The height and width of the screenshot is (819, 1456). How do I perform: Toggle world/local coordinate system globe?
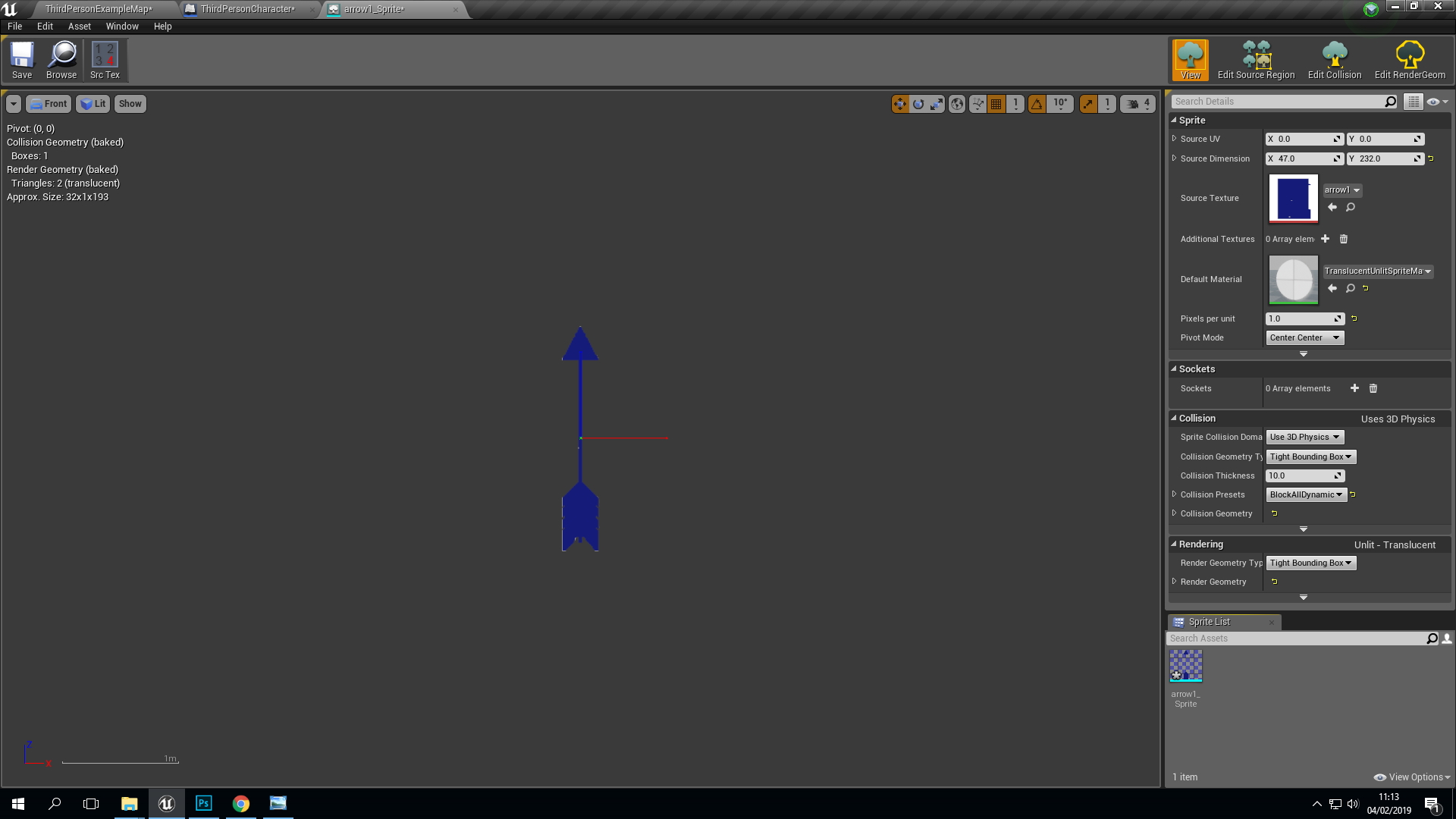pos(957,104)
